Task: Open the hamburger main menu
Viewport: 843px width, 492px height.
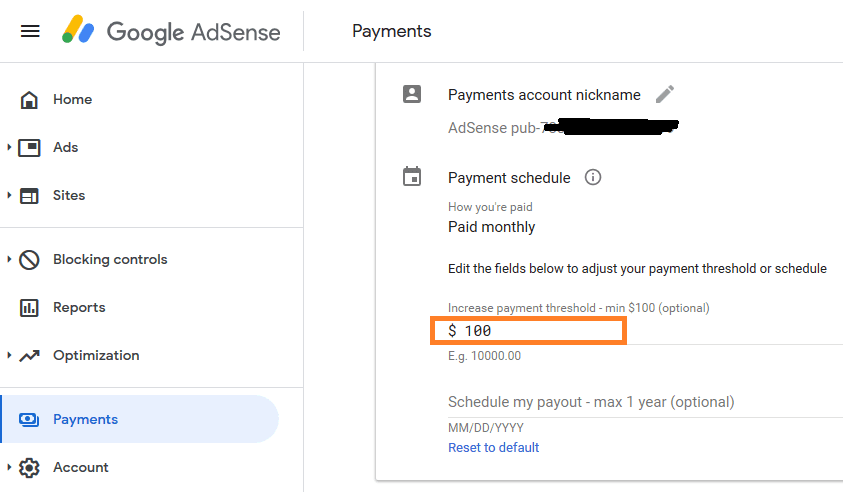Action: pos(30,31)
